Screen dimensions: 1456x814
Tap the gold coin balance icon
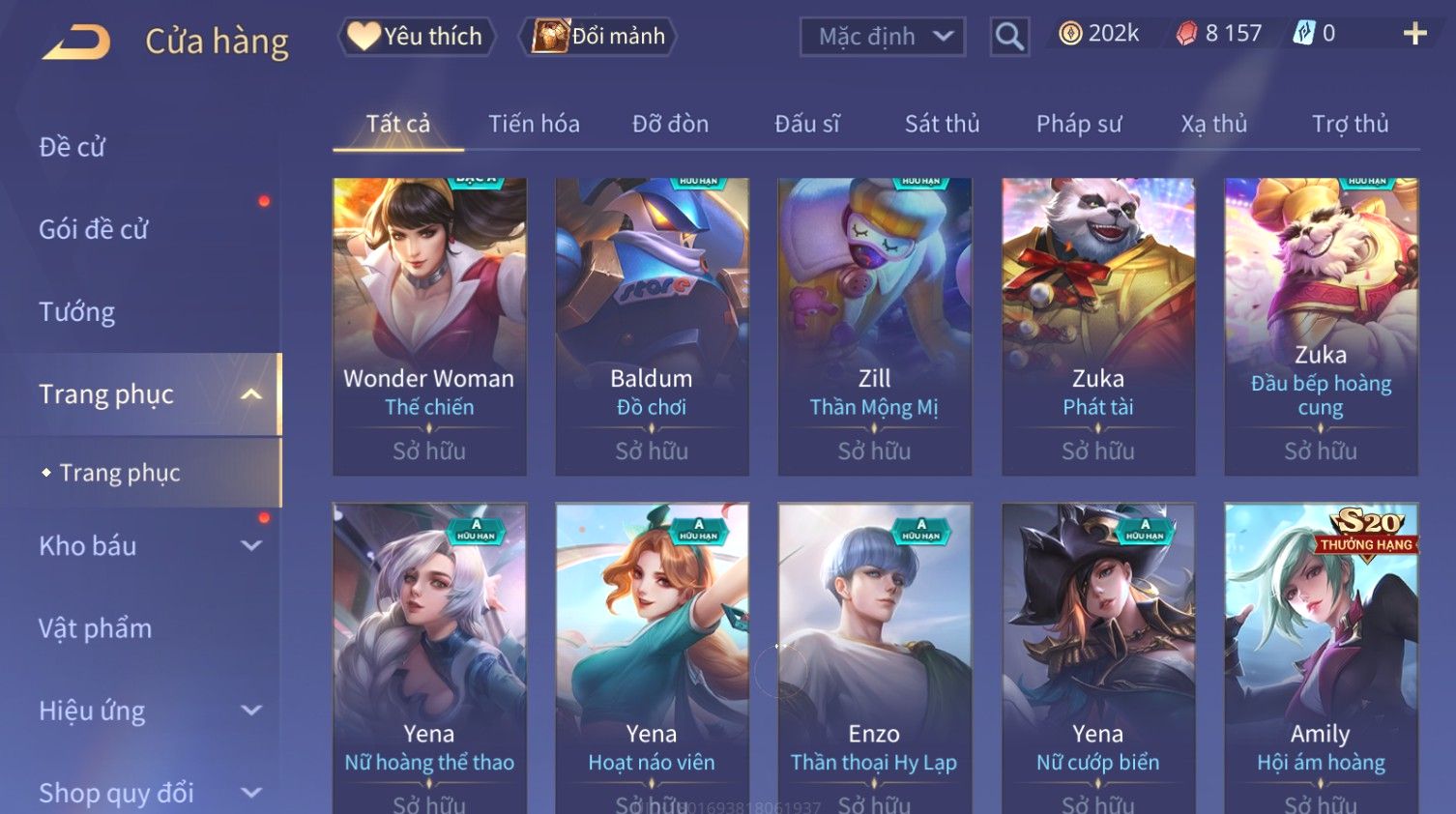click(1070, 34)
